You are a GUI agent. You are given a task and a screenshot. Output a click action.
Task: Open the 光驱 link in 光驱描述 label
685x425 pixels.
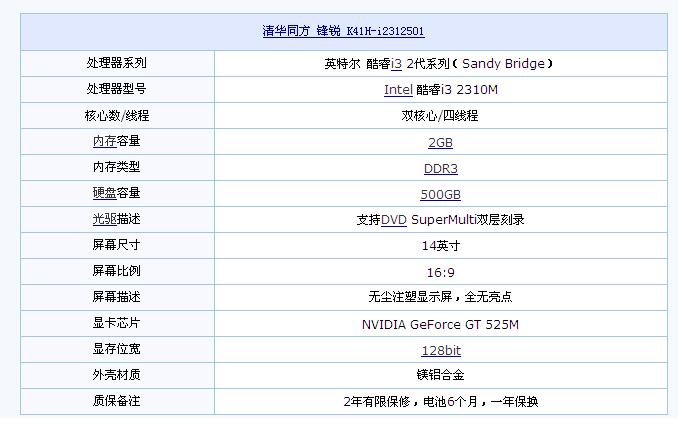pyautogui.click(x=104, y=219)
